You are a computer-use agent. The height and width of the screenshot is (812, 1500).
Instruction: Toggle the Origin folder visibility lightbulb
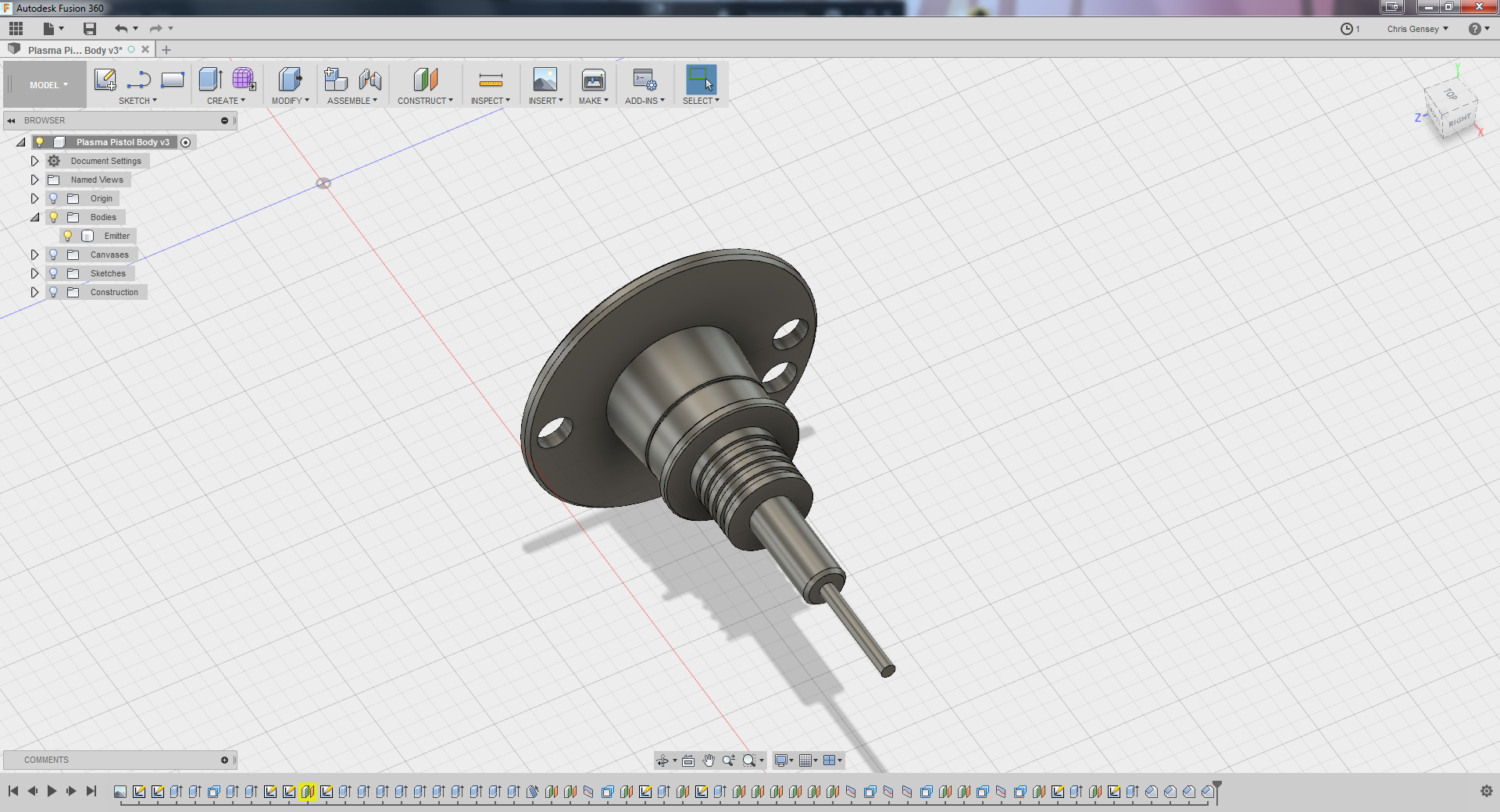point(53,198)
